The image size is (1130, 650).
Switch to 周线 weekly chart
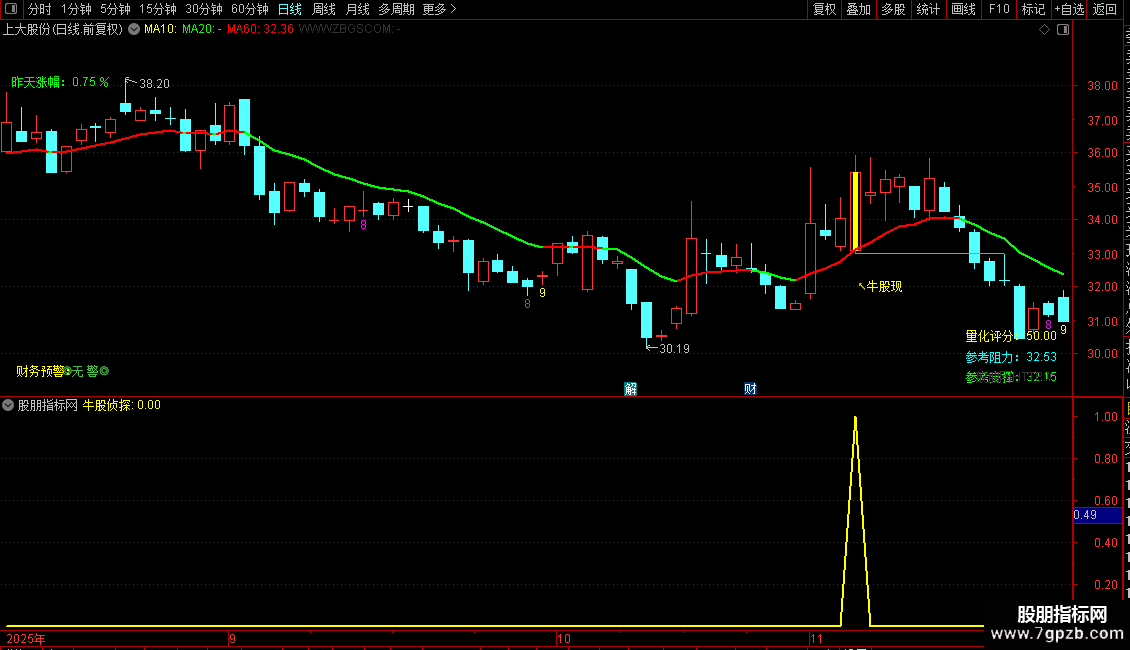point(324,9)
